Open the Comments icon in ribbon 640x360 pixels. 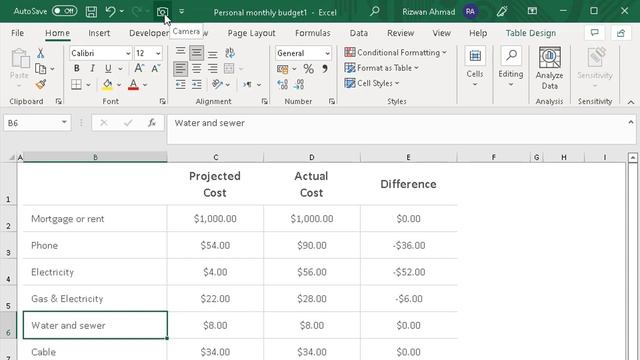point(594,33)
